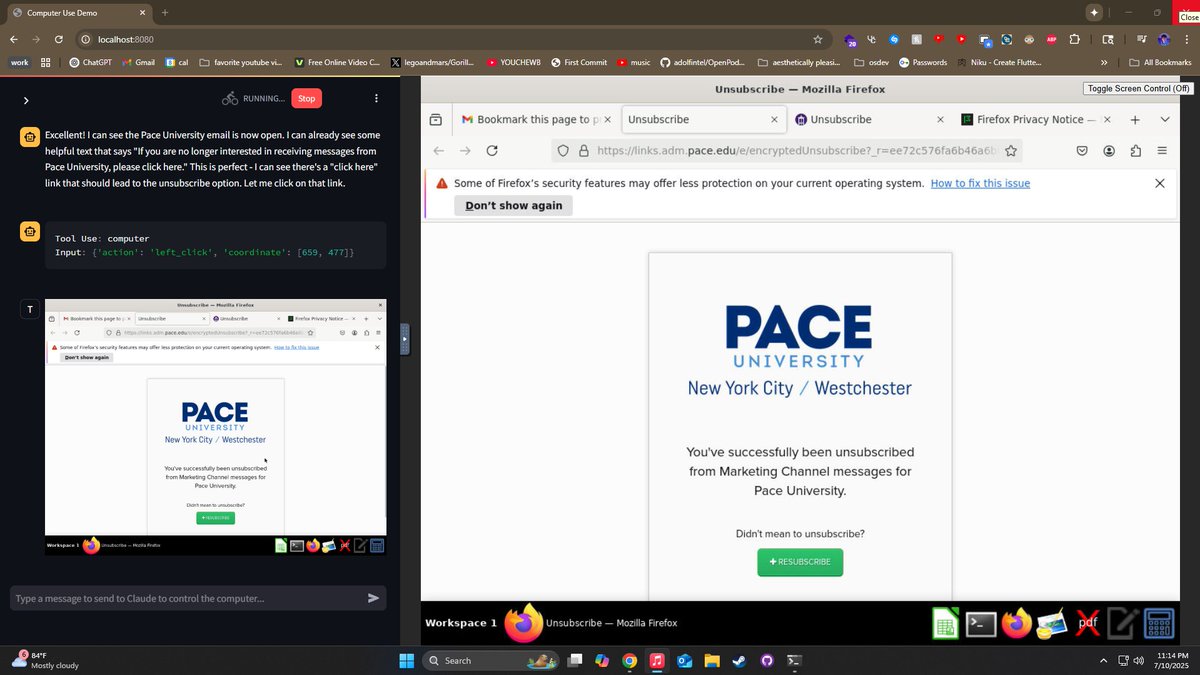Expand the All Bookmarks folder
Image resolution: width=1200 pixels, height=675 pixels.
pos(1160,62)
